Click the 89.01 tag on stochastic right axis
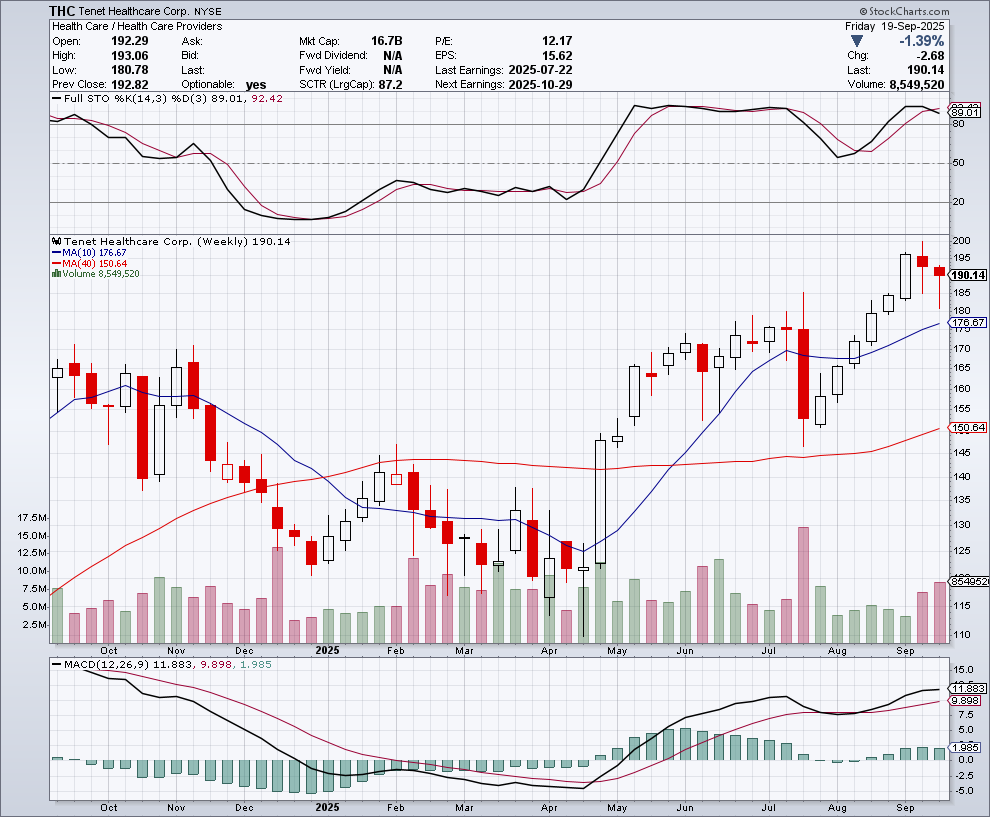Screen dimensions: 990x817 [965, 112]
